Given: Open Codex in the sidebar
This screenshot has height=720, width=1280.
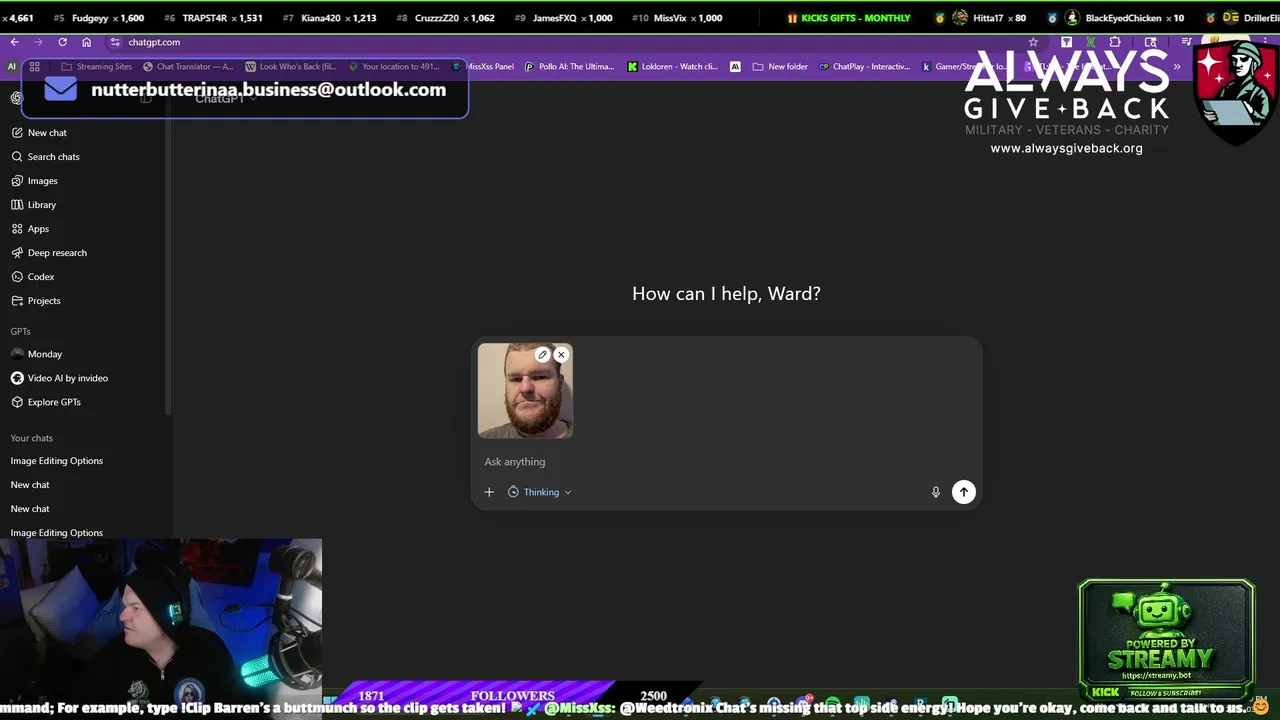Looking at the screenshot, I should (33, 276).
